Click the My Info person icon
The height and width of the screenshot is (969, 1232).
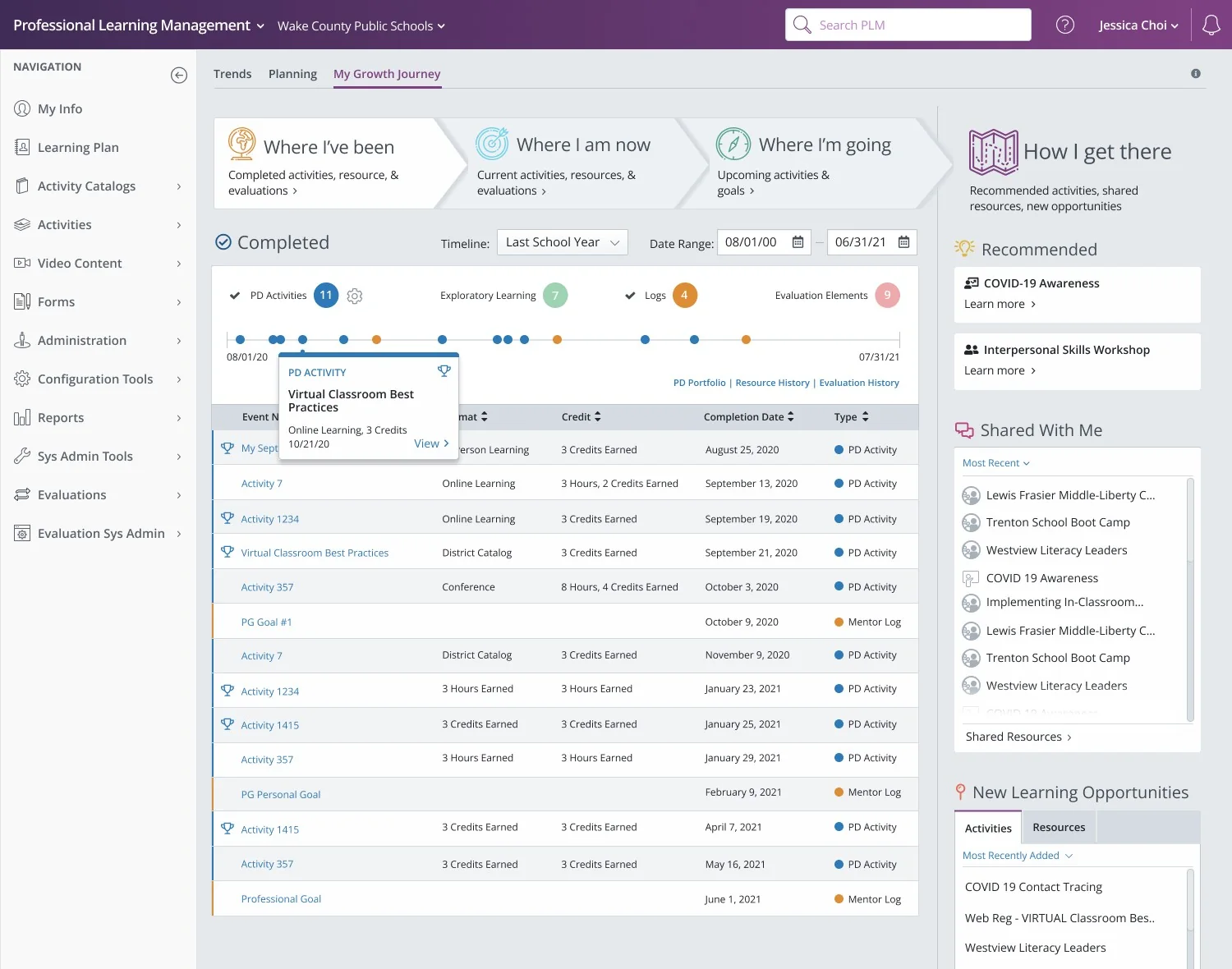click(22, 108)
